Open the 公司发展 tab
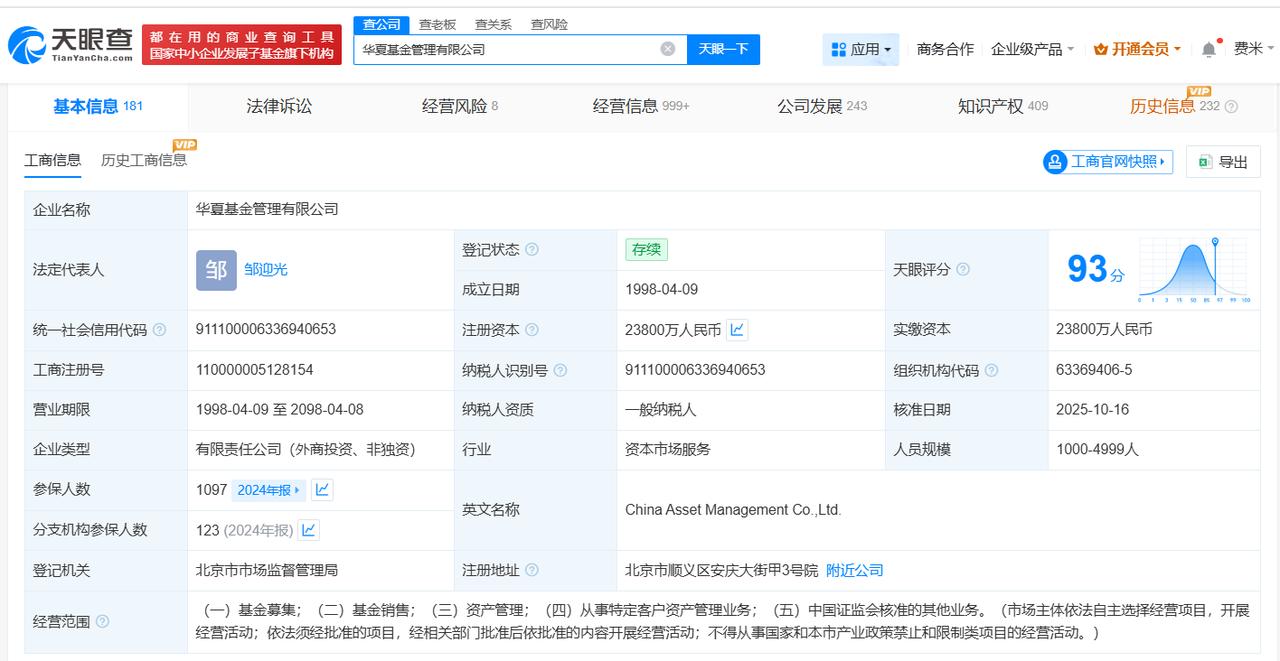This screenshot has height=661, width=1280. coord(822,106)
